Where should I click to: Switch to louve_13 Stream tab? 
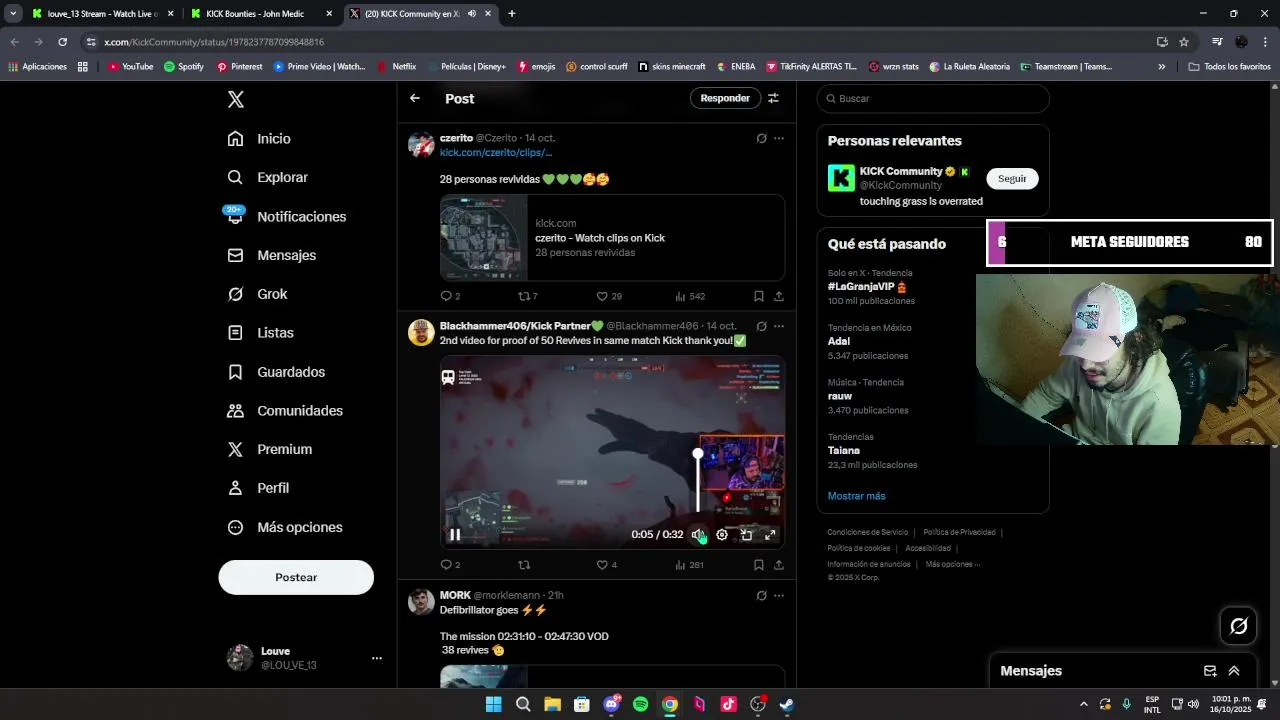click(103, 14)
